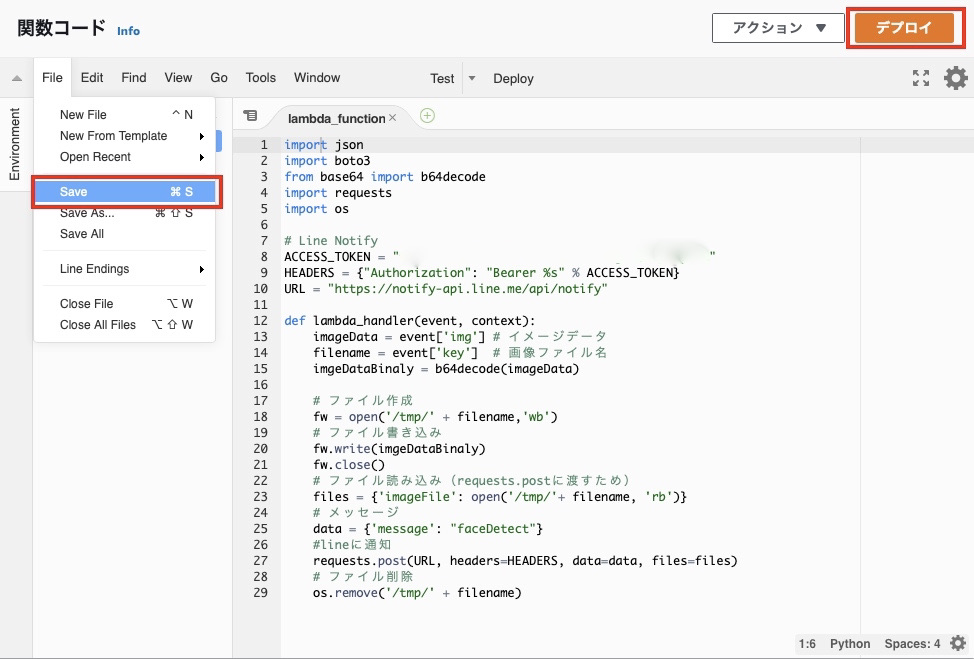The width and height of the screenshot is (974, 659).
Task: Open the Go menu
Action: click(x=219, y=78)
